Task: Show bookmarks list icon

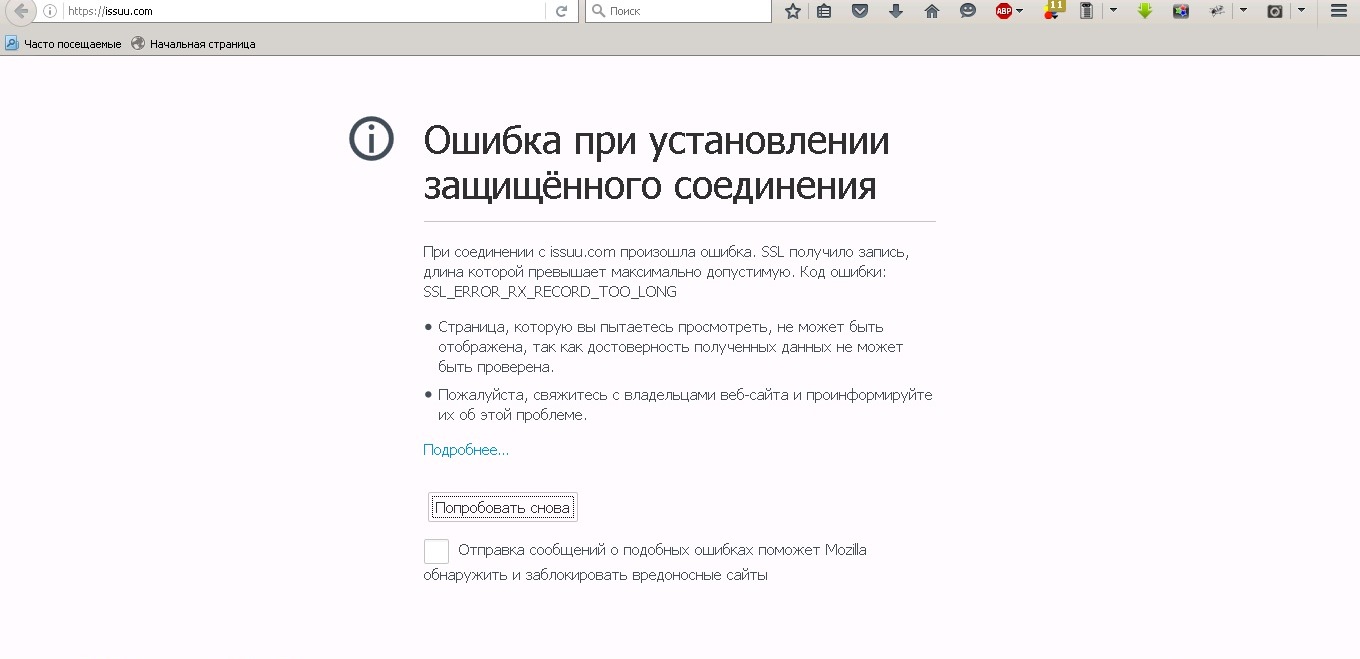Action: [x=824, y=11]
